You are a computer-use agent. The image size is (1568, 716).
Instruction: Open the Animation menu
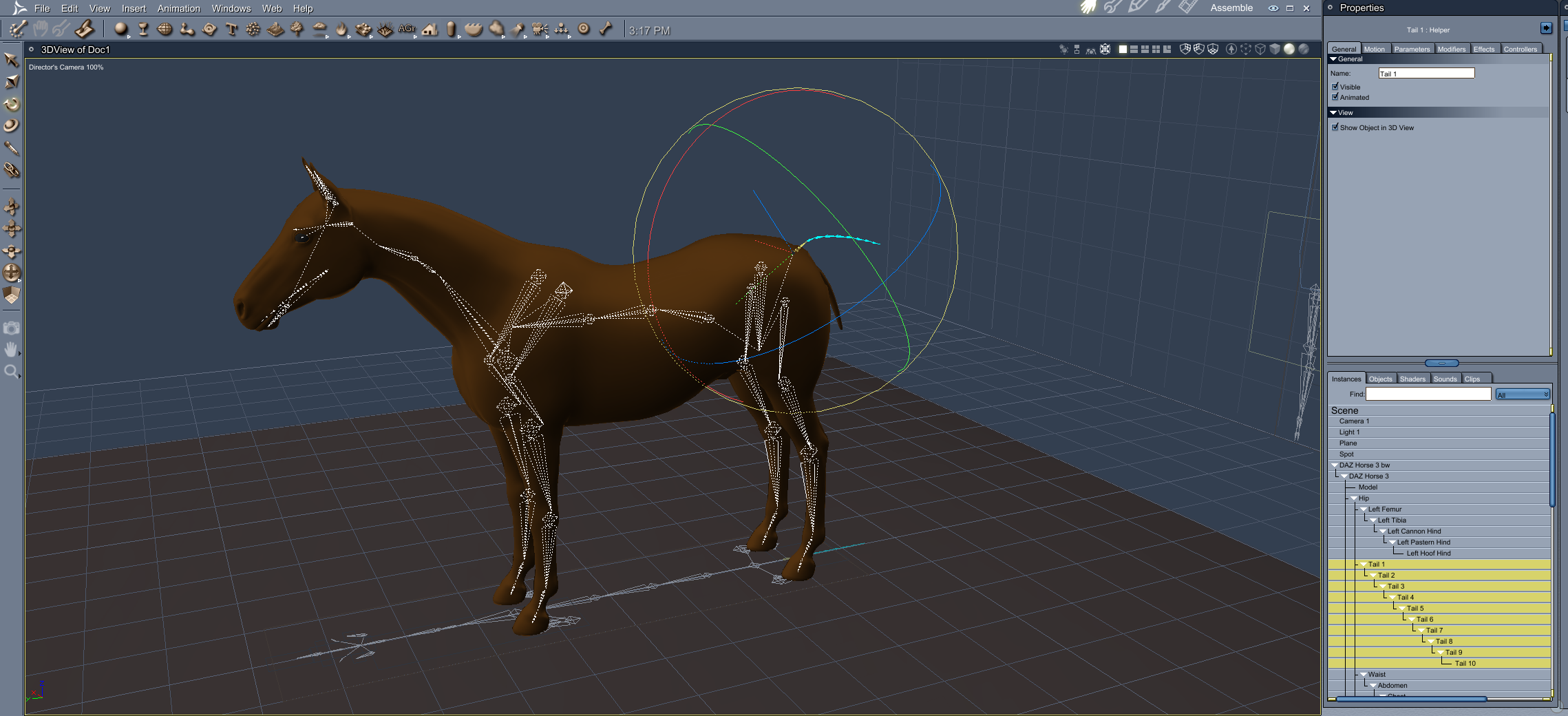click(x=179, y=8)
